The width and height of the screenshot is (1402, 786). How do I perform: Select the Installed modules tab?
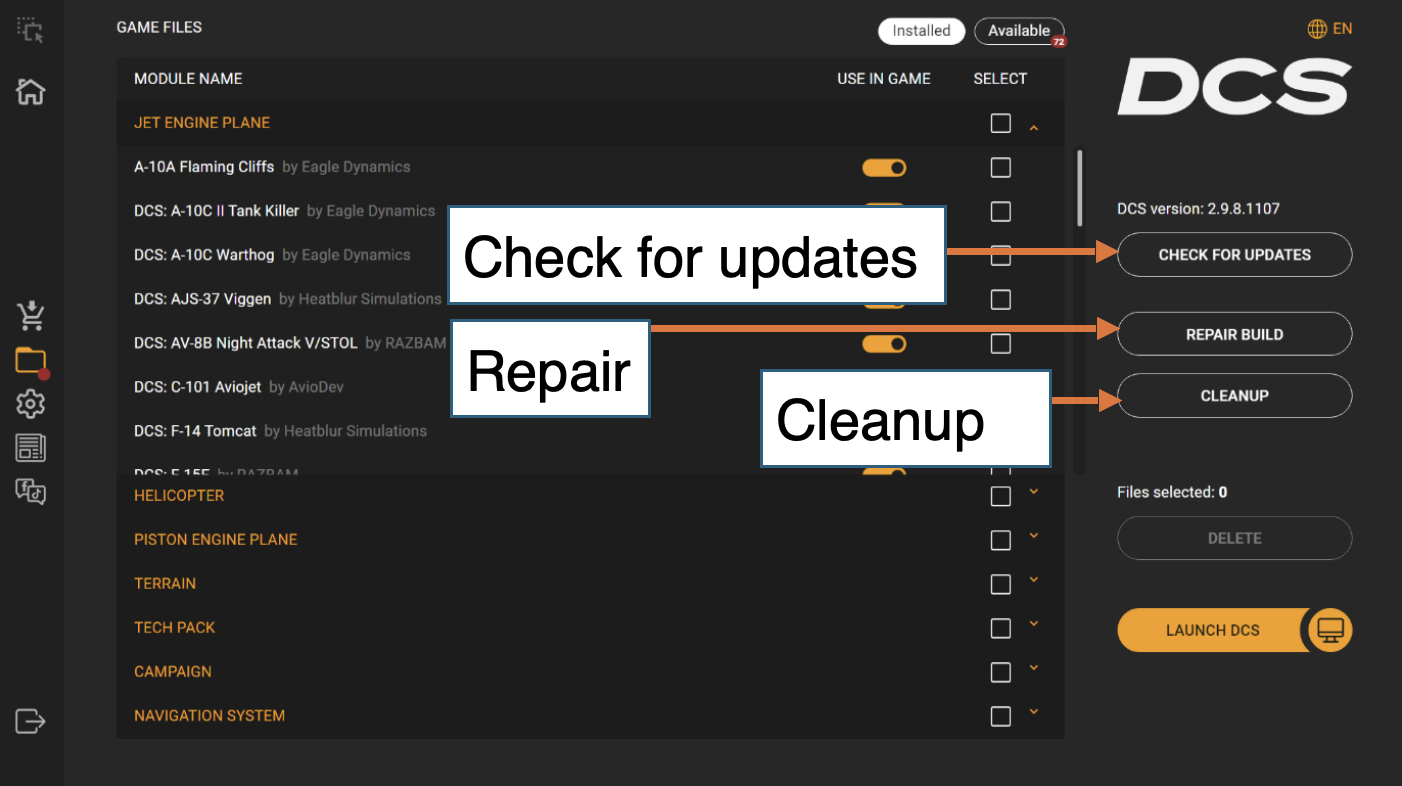point(921,31)
